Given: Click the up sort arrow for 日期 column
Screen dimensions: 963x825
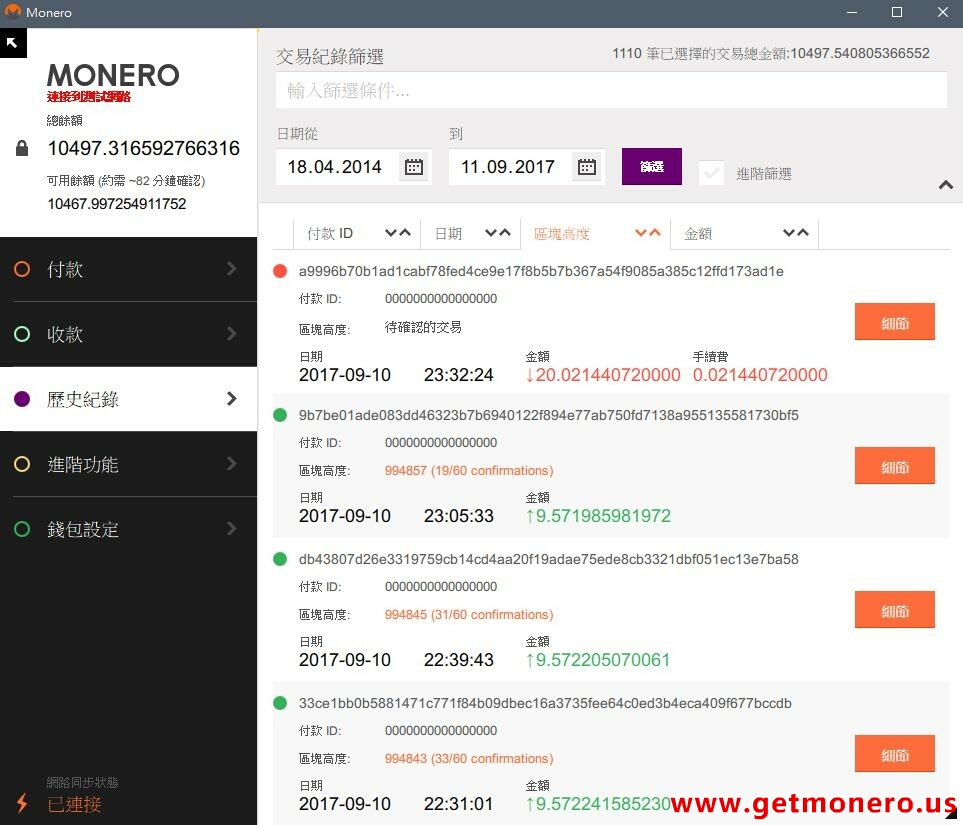Looking at the screenshot, I should click(505, 233).
